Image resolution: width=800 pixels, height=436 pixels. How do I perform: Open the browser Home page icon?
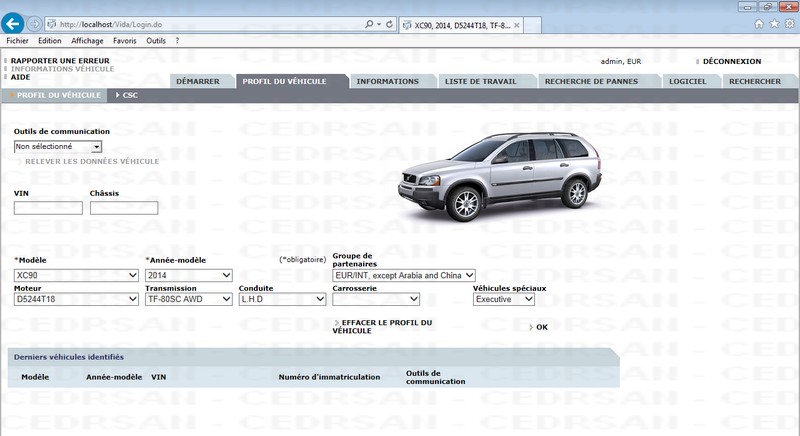click(x=759, y=23)
